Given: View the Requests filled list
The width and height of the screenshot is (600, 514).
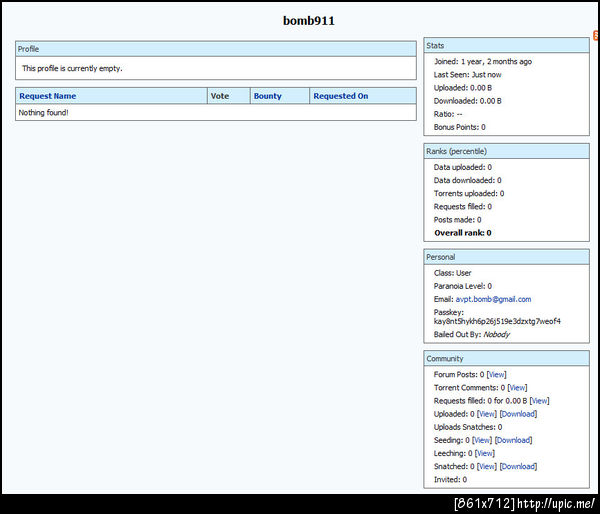Looking at the screenshot, I should pos(540,401).
